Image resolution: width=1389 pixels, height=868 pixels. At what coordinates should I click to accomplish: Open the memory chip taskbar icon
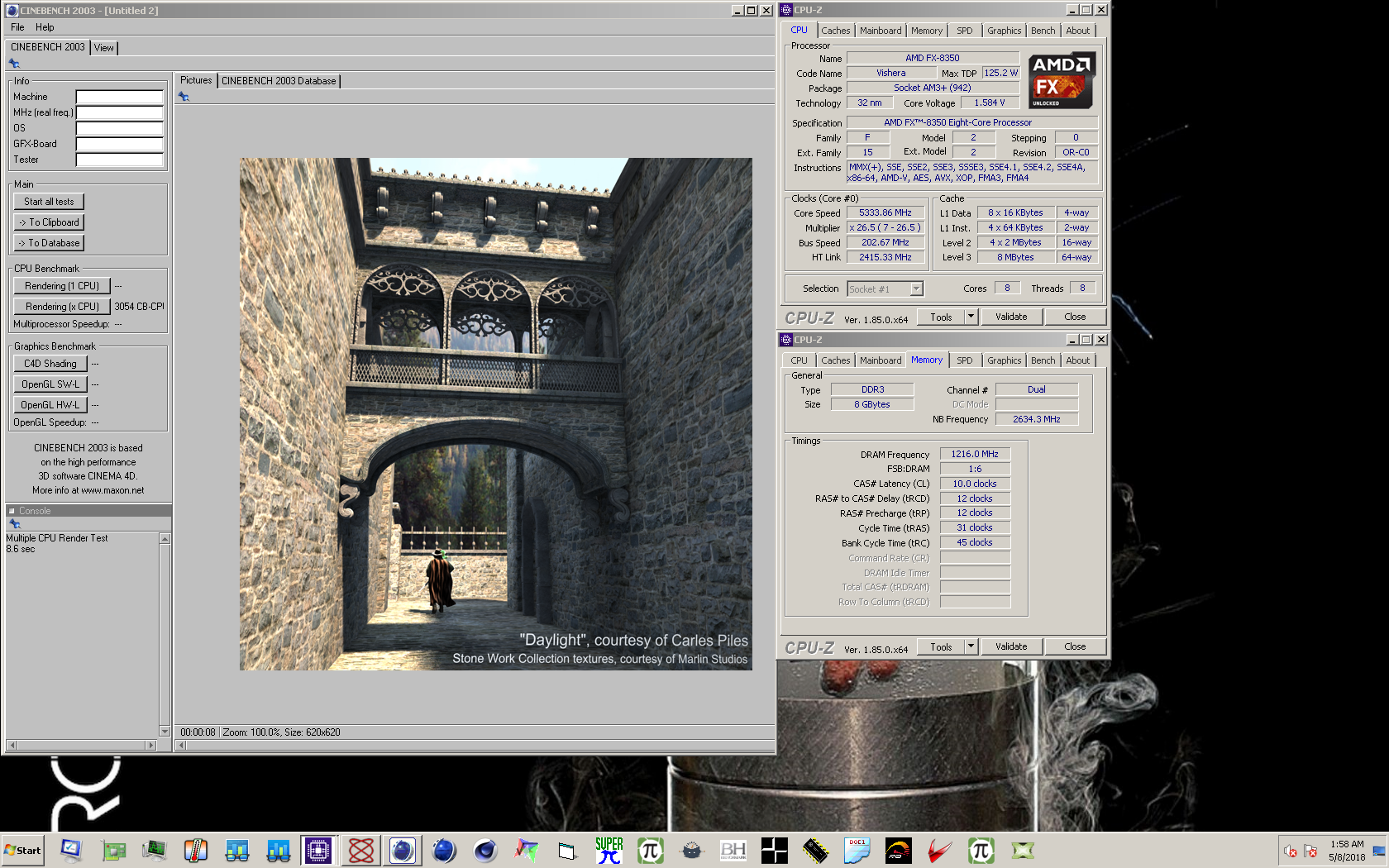coord(816,850)
